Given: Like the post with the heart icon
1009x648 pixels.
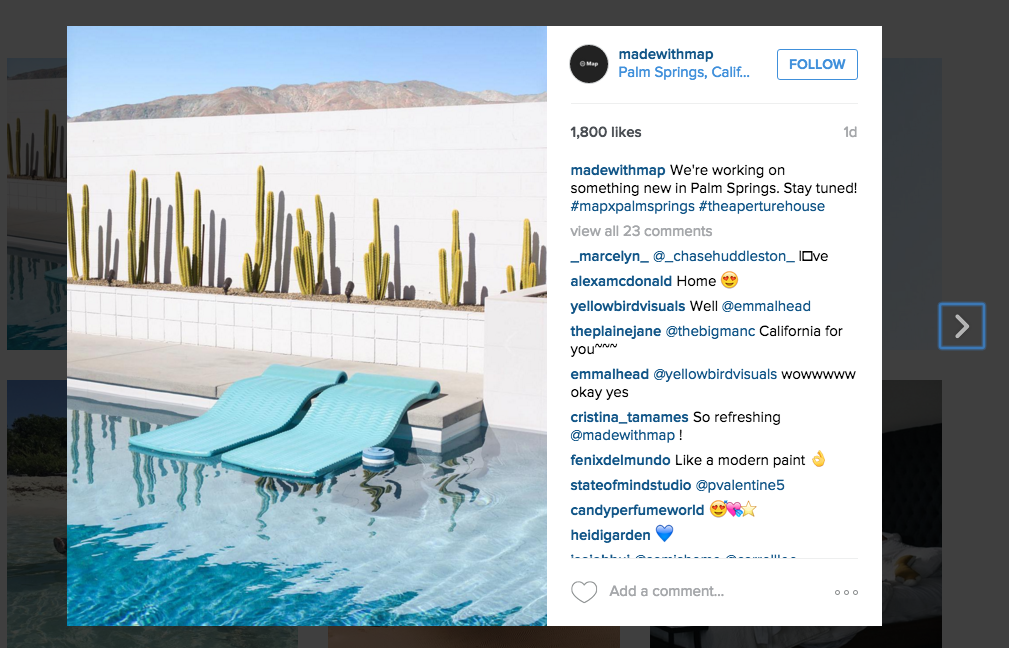Looking at the screenshot, I should (584, 592).
